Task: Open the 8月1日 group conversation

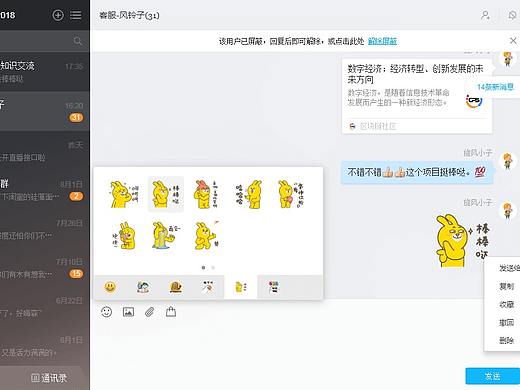Action: tap(45, 190)
